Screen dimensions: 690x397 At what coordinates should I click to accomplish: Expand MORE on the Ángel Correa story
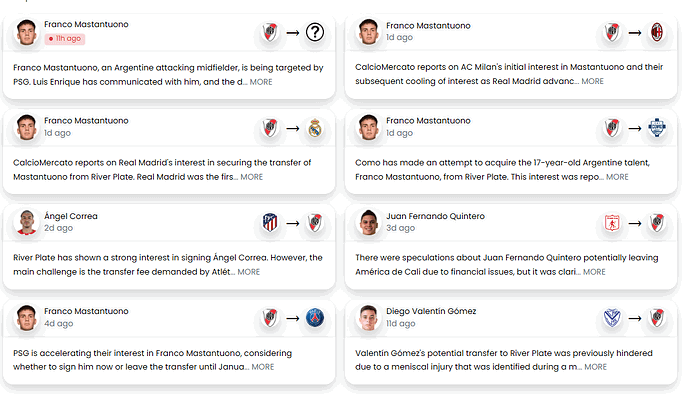(249, 272)
